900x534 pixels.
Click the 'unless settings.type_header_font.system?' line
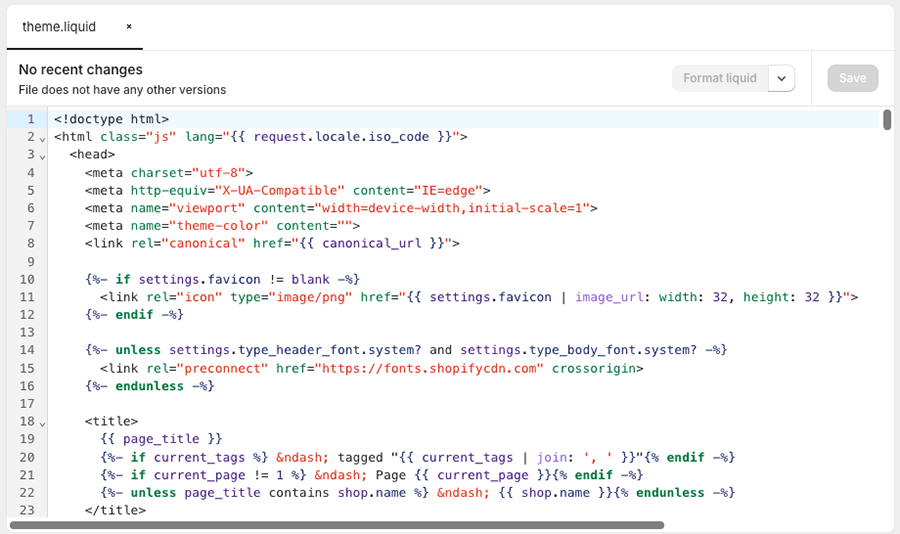point(406,350)
